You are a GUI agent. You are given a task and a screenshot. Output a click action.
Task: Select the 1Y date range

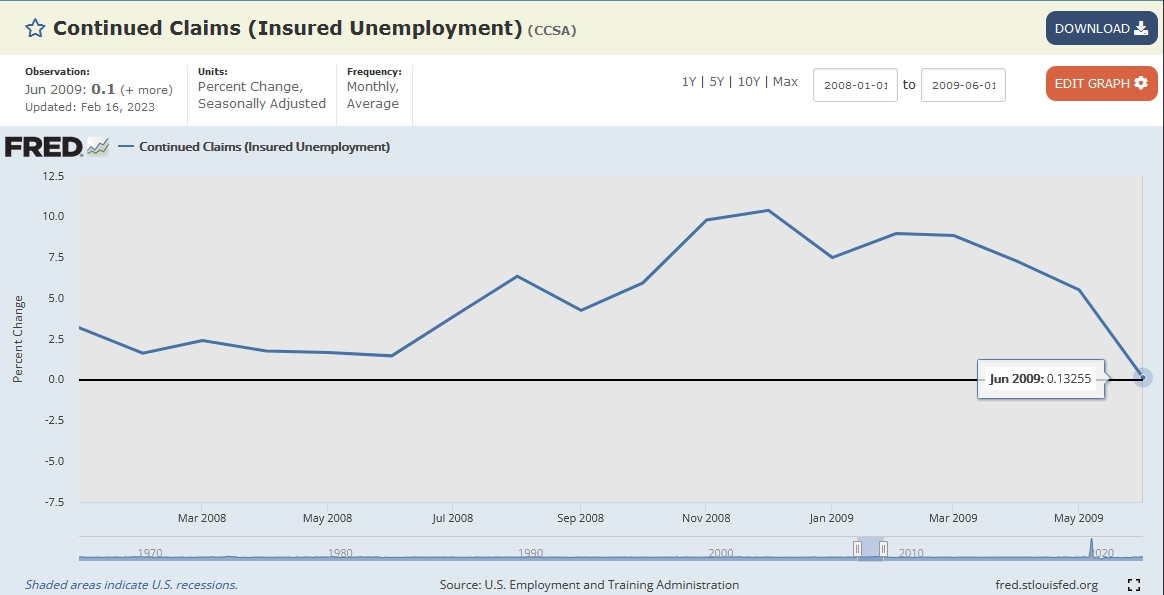689,82
